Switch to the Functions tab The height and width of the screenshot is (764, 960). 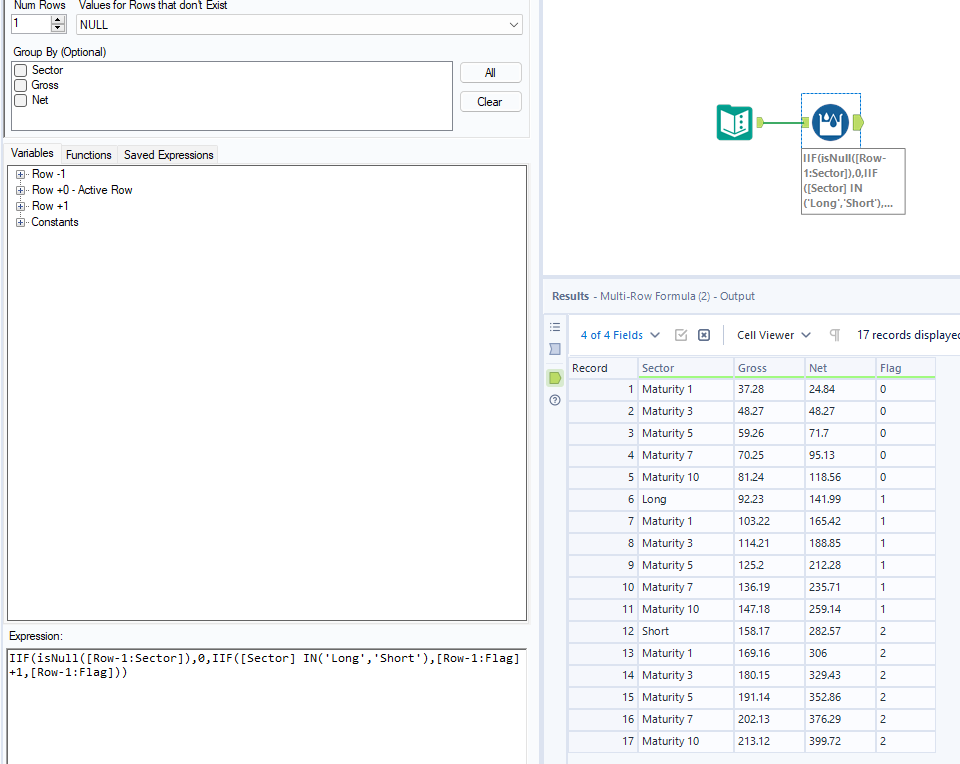(x=88, y=154)
